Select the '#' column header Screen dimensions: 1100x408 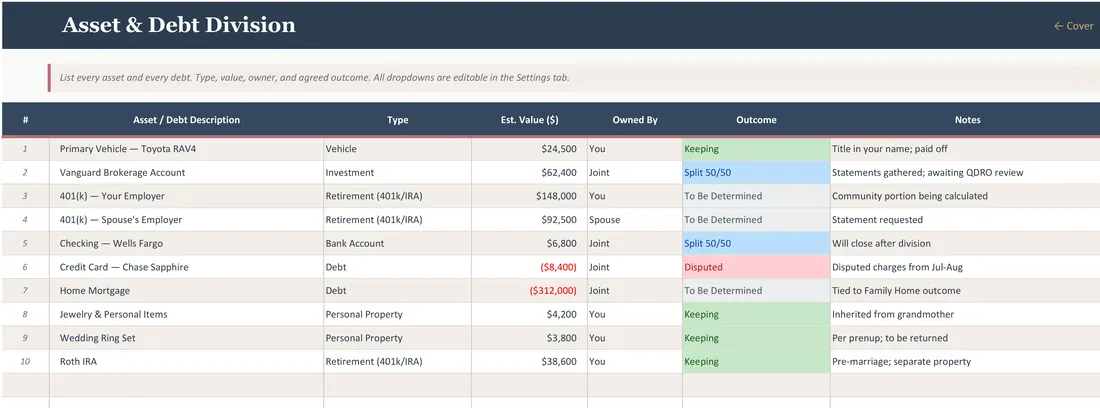(x=25, y=120)
